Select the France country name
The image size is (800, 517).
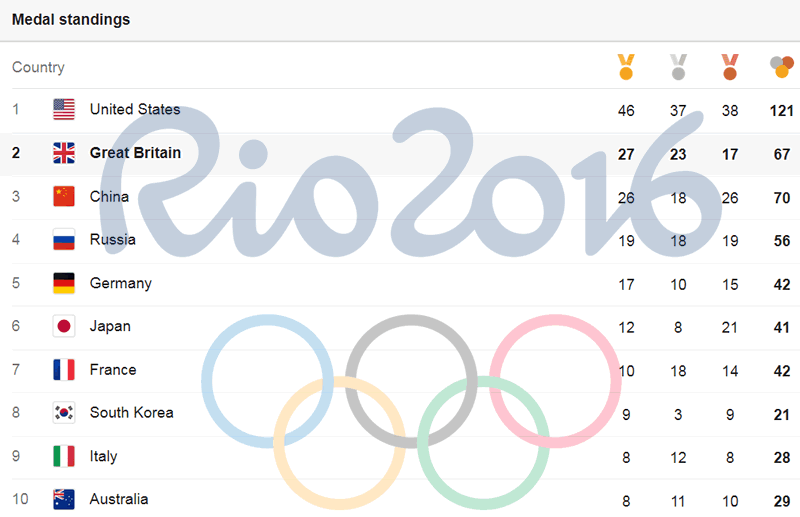(113, 370)
